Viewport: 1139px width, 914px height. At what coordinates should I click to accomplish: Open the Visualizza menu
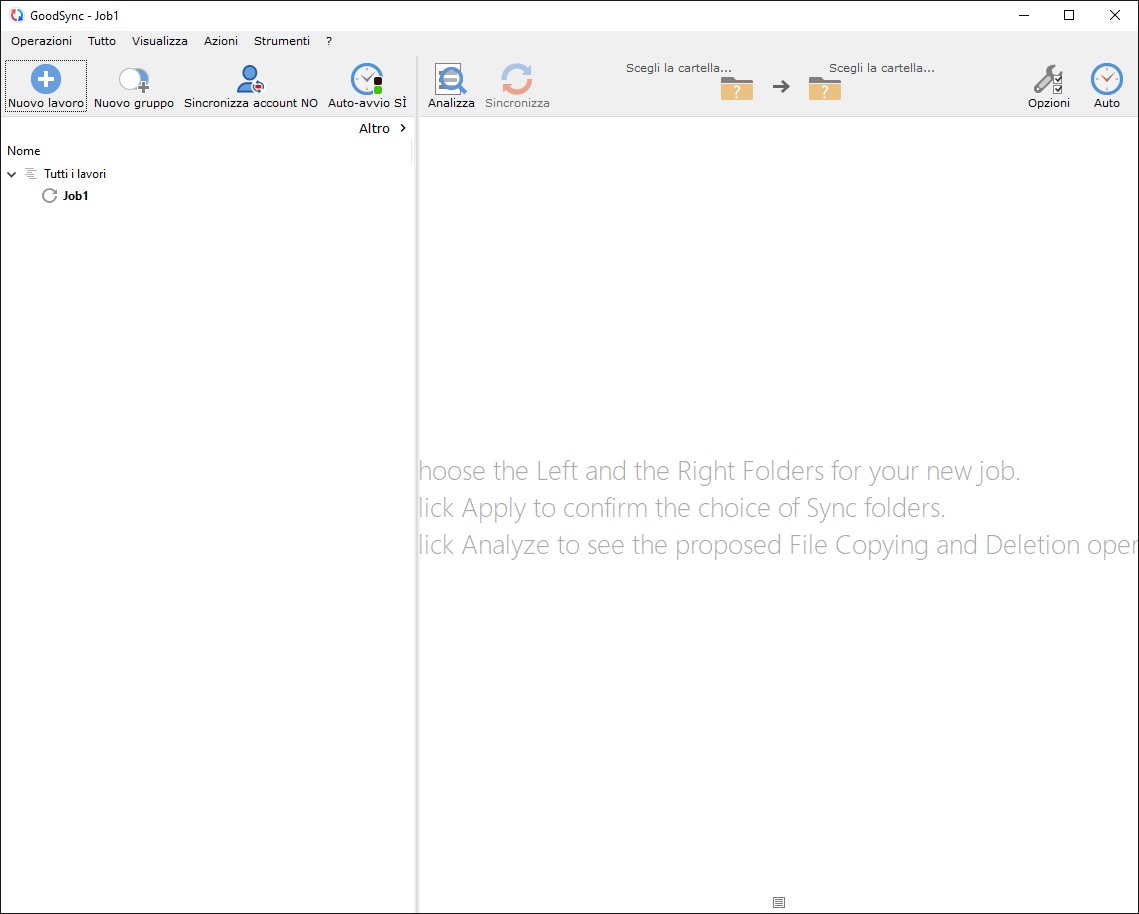[160, 41]
